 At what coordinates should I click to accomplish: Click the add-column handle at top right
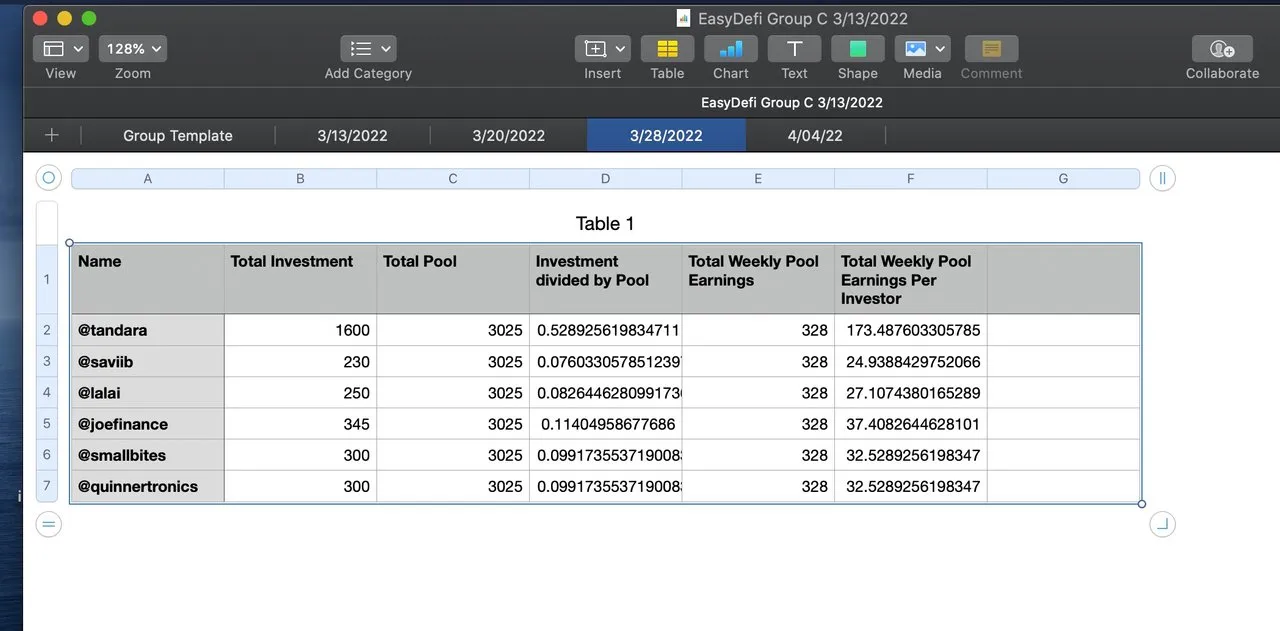coord(1162,178)
